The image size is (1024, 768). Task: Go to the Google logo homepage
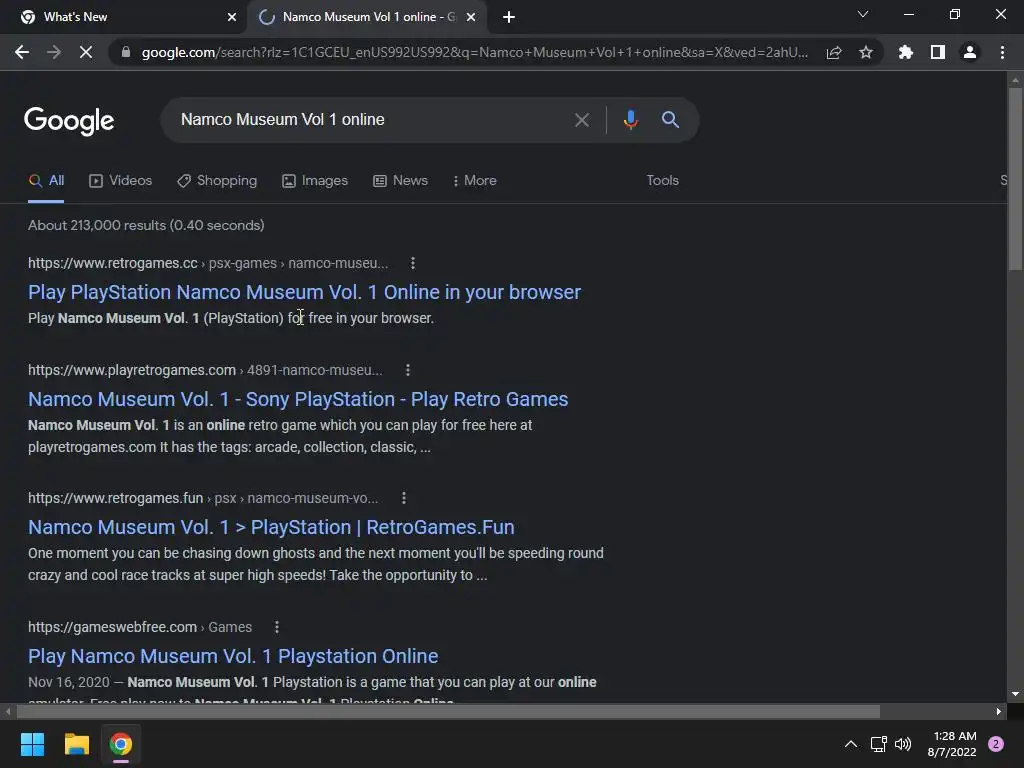pyautogui.click(x=69, y=121)
